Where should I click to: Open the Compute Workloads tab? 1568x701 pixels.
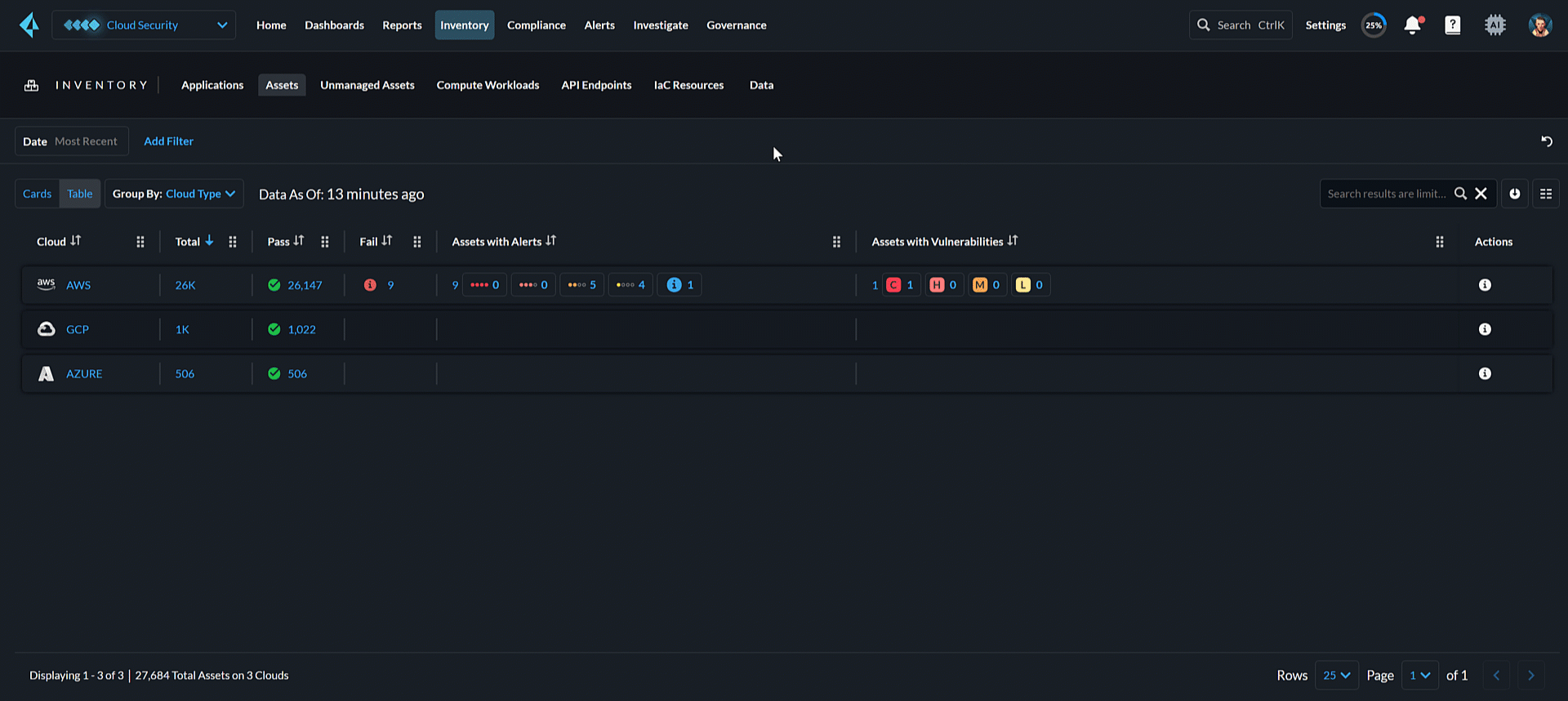pos(488,85)
